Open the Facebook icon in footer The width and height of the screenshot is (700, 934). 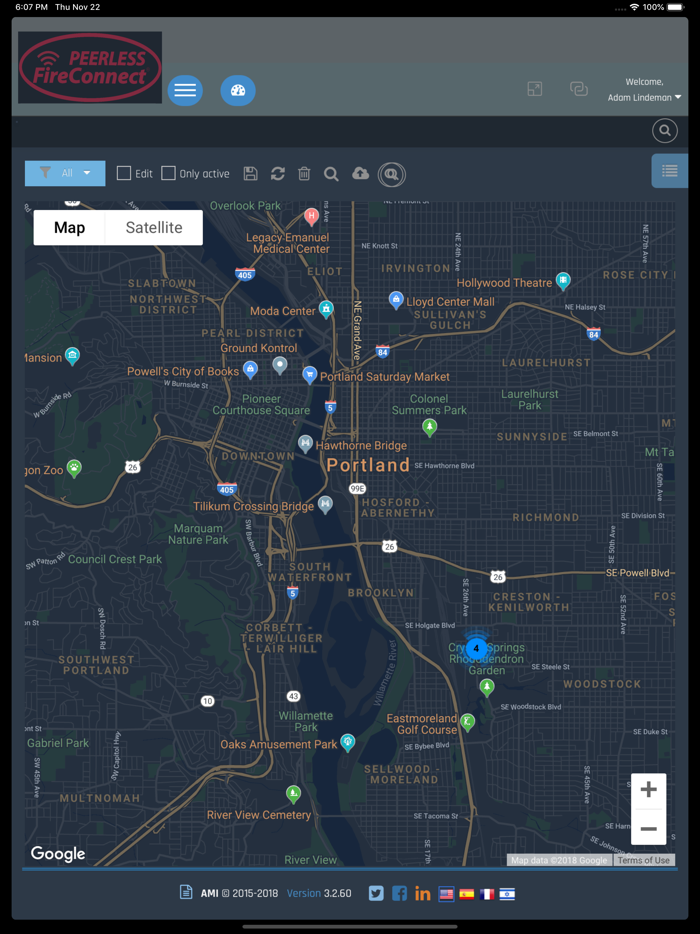(x=399, y=893)
